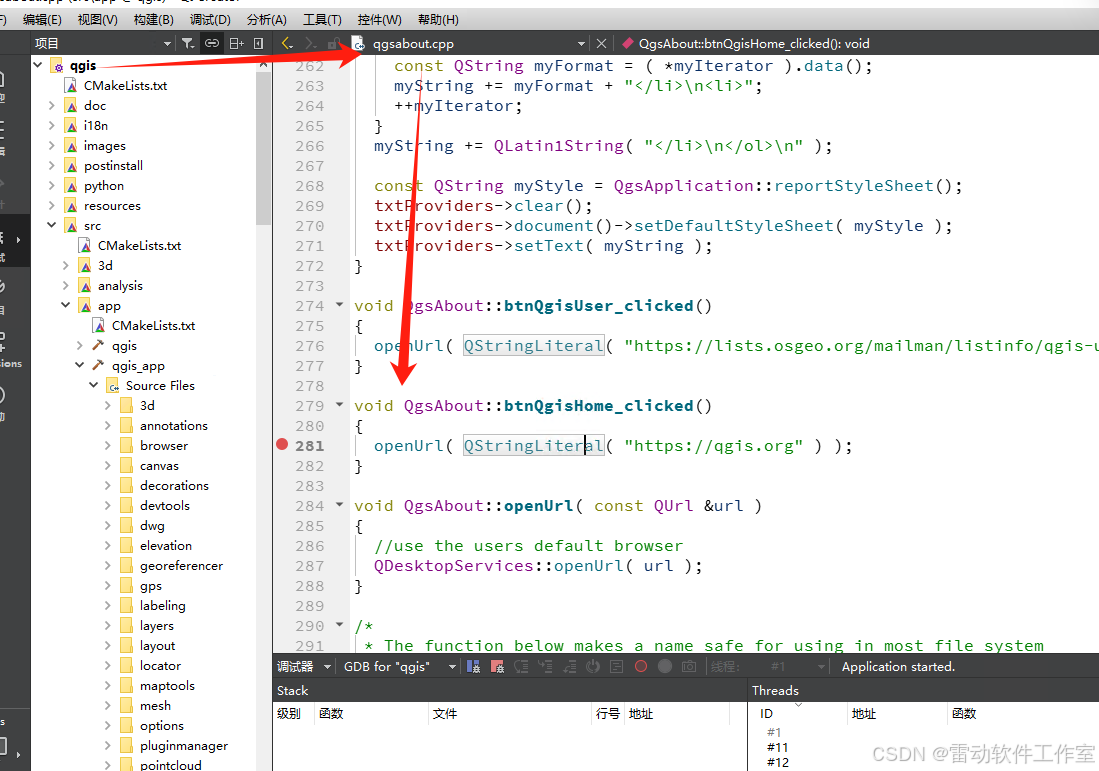Image resolution: width=1099 pixels, height=771 pixels.
Task: Collapse the src folder node
Action: pyautogui.click(x=52, y=226)
